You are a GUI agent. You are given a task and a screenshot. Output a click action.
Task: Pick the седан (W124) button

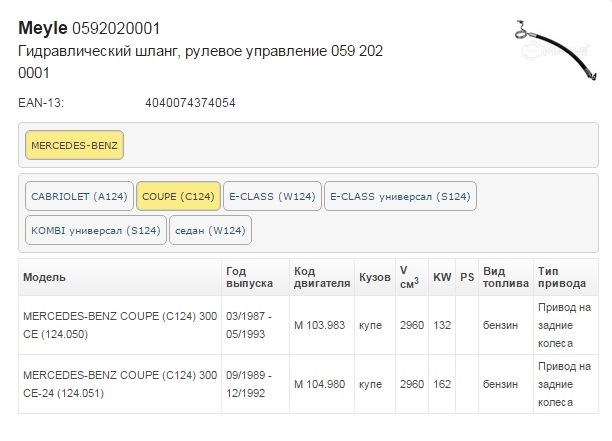click(x=210, y=230)
